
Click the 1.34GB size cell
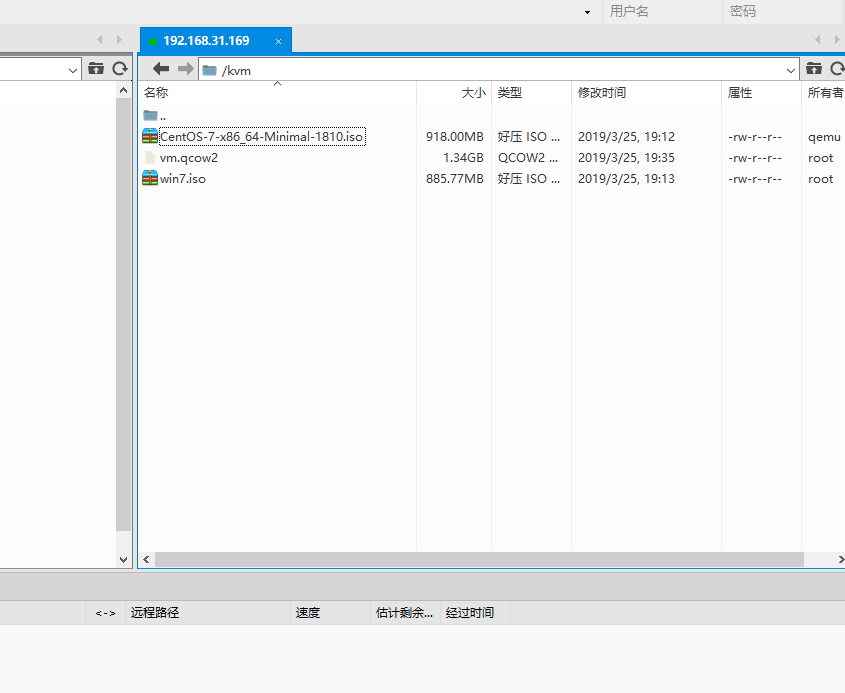click(x=463, y=157)
